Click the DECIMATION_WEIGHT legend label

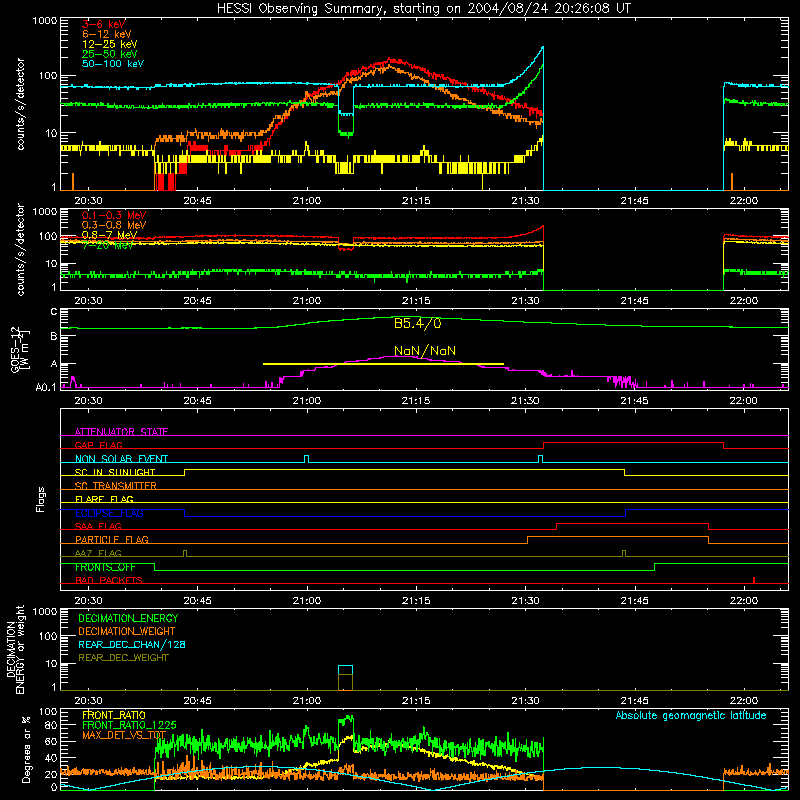click(x=127, y=631)
